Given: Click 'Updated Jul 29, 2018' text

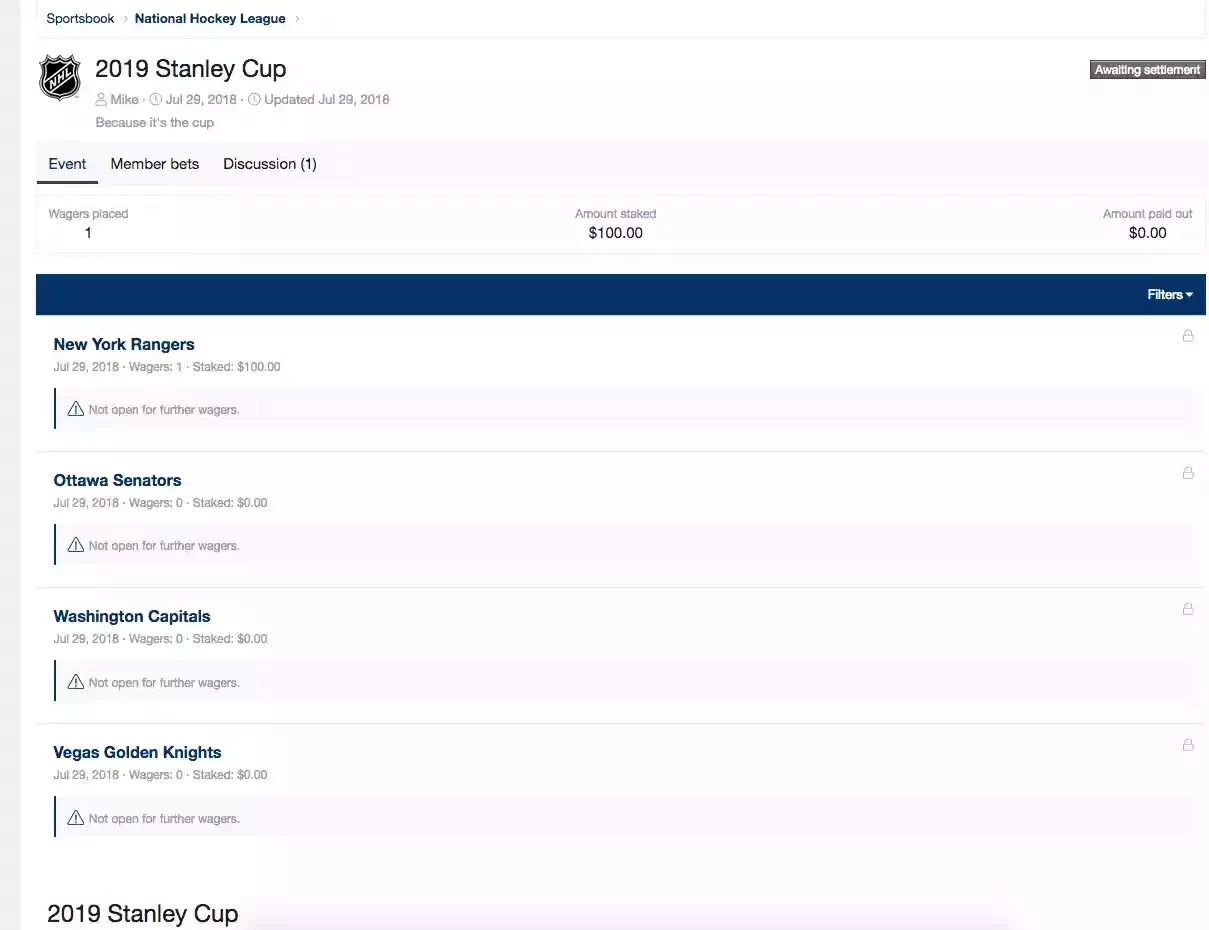Looking at the screenshot, I should (x=327, y=99).
